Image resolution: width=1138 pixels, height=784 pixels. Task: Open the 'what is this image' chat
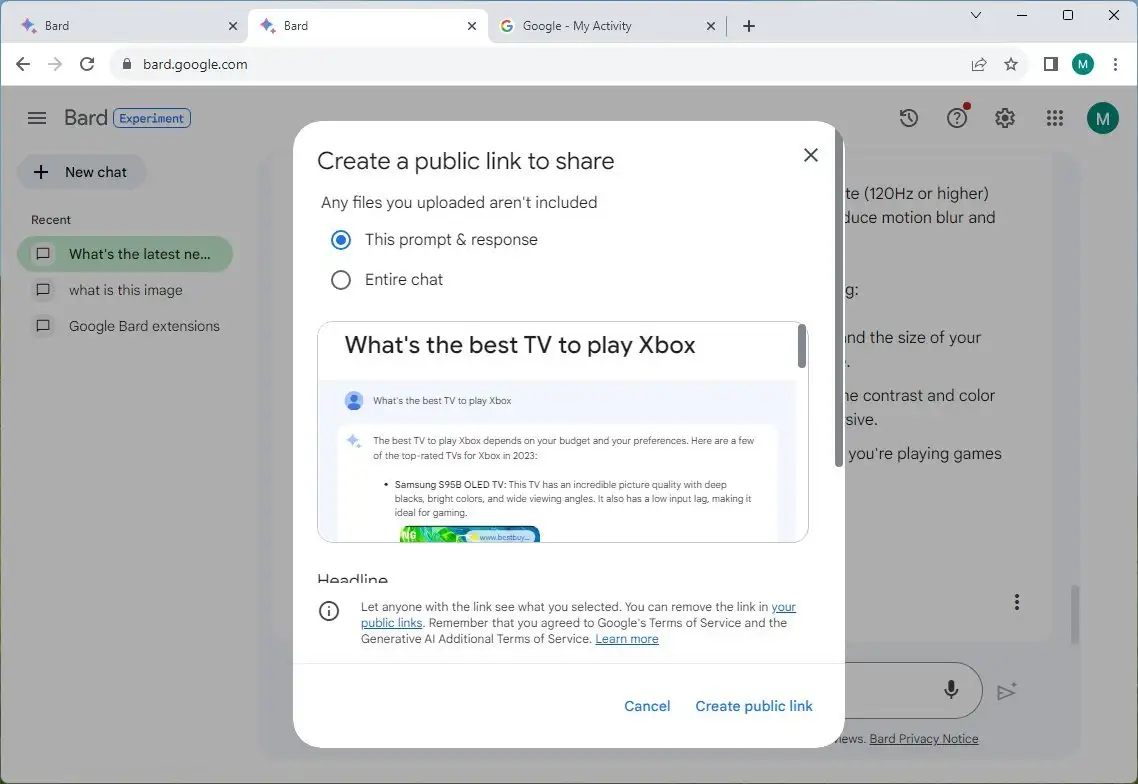point(125,290)
